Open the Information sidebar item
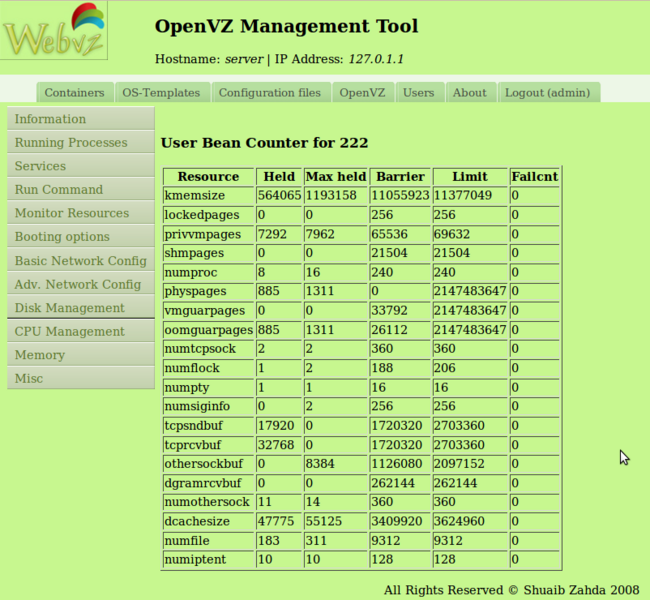Screen dimensions: 650x600 (81, 119)
